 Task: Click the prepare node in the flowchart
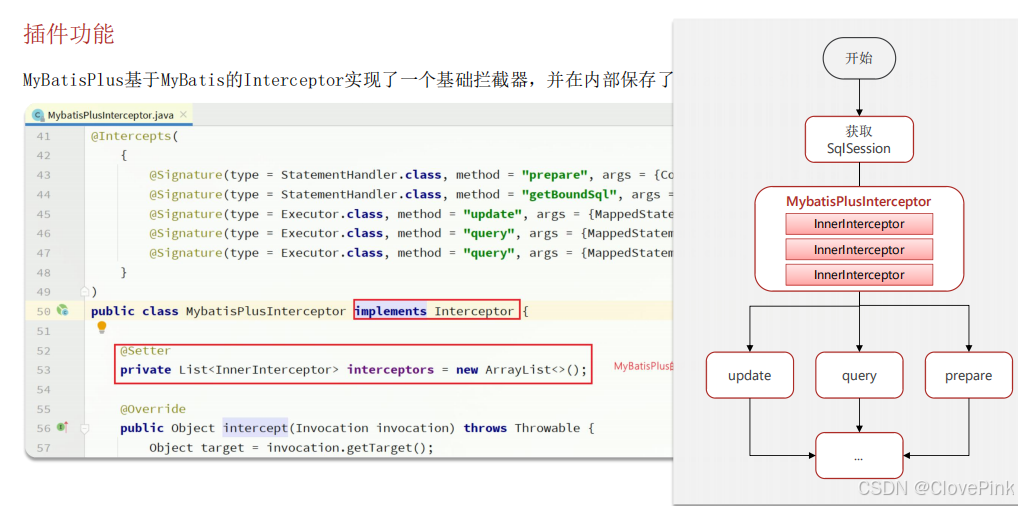tap(969, 375)
